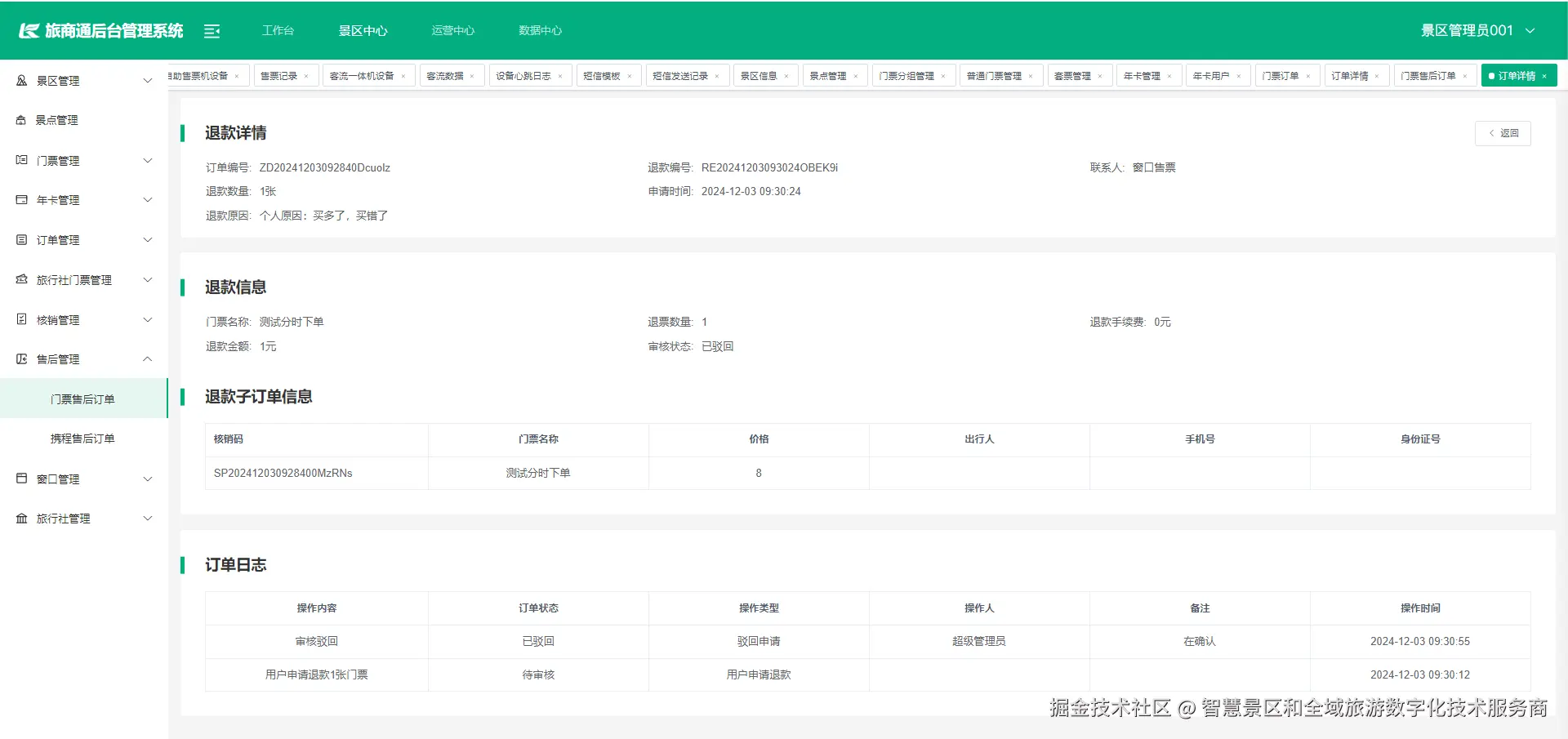The height and width of the screenshot is (739, 1568).
Task: Click the 景点管理 sidebar icon
Action: click(20, 119)
